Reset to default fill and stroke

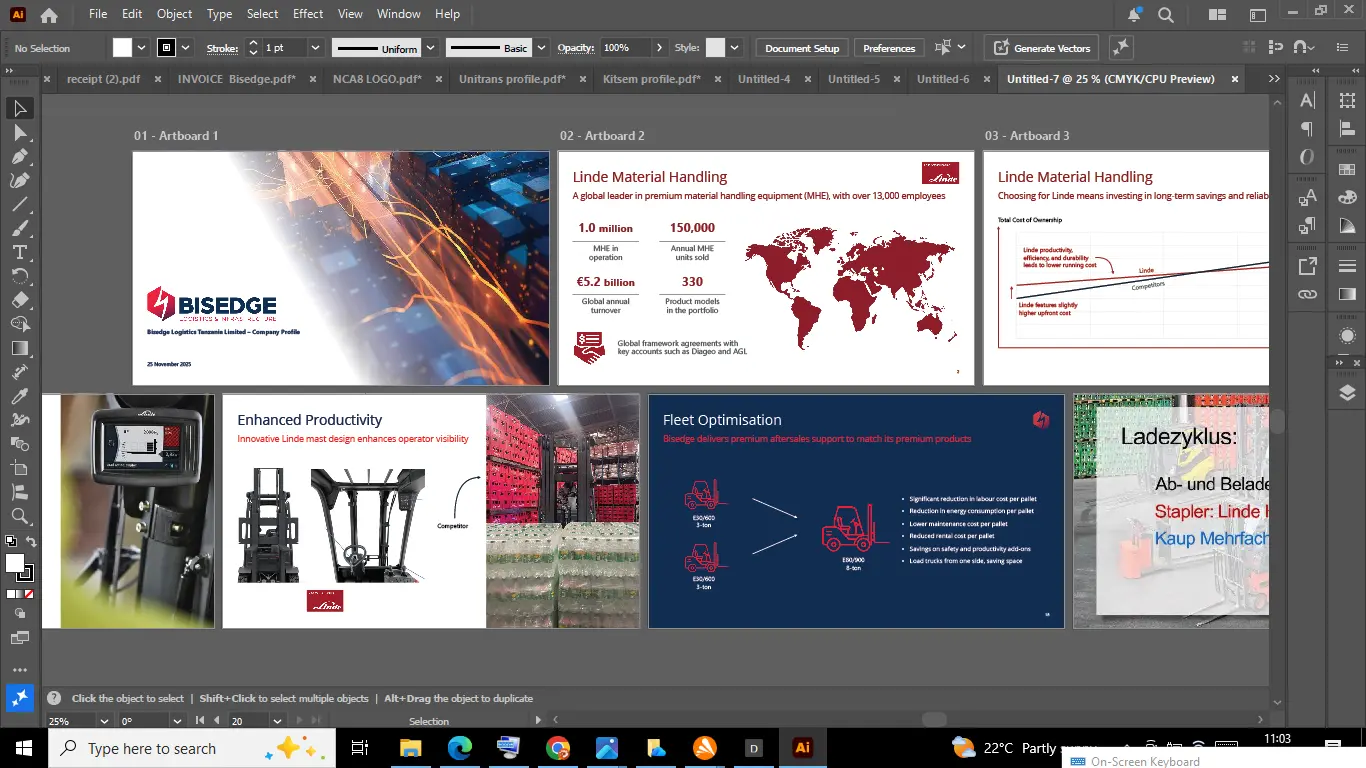(x=11, y=542)
